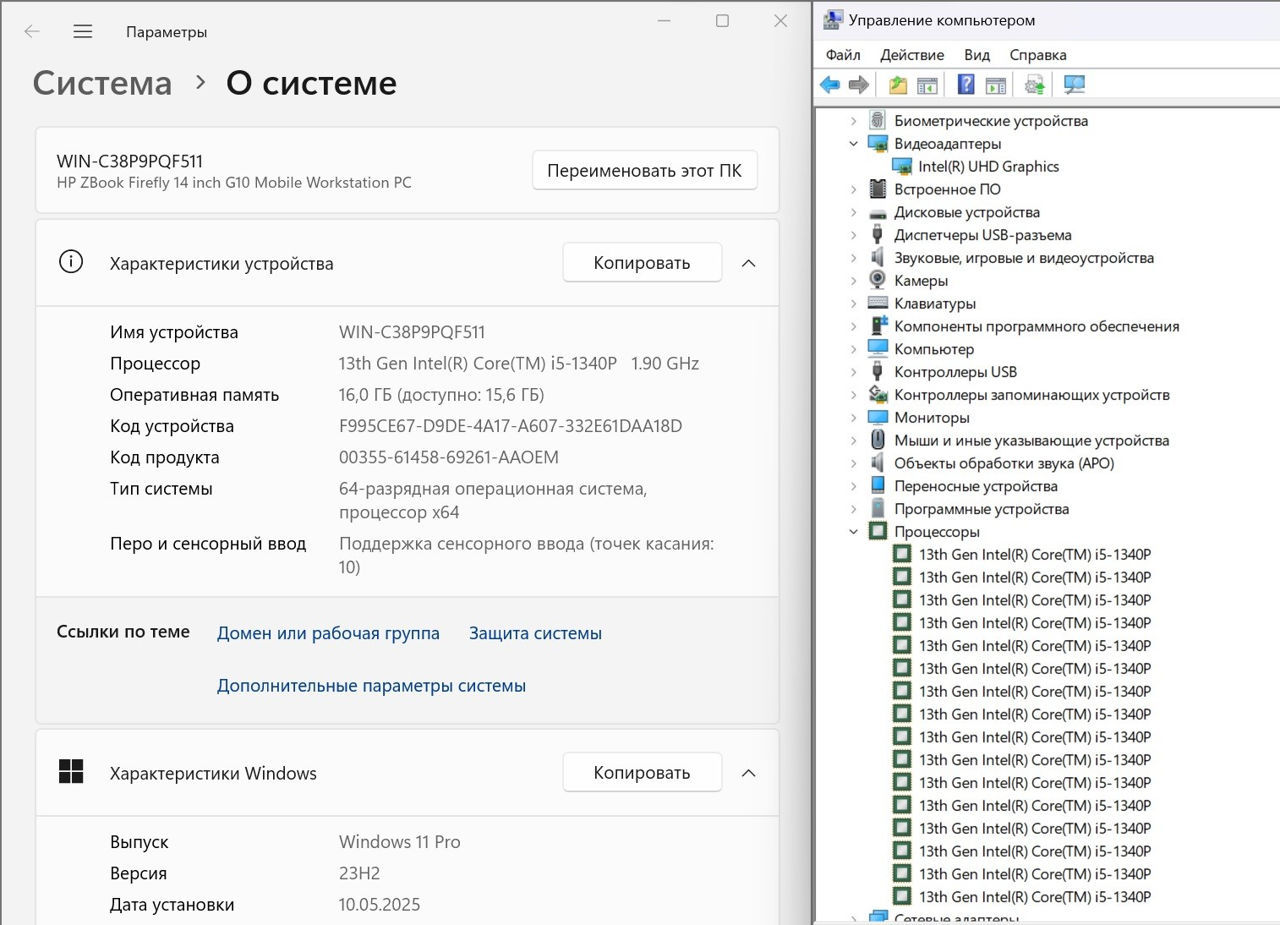The image size is (1280, 925).
Task: Click the HP ZBook Firefly 14 inch G10 model text
Action: [x=234, y=182]
